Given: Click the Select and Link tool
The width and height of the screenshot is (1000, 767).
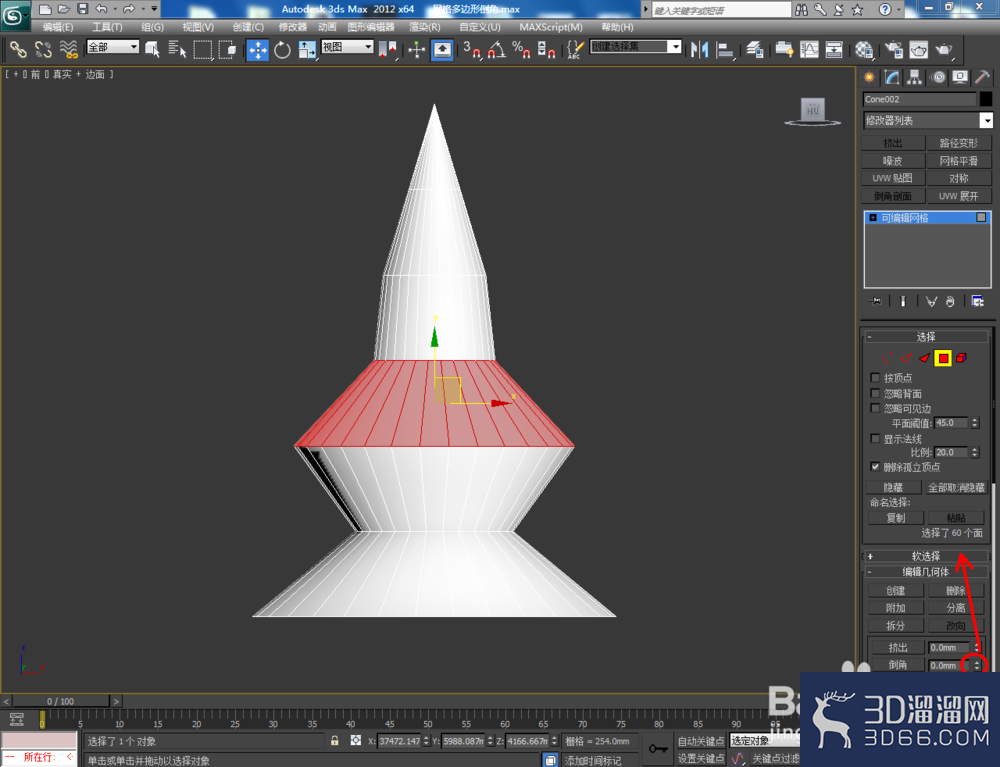Looking at the screenshot, I should pyautogui.click(x=18, y=49).
